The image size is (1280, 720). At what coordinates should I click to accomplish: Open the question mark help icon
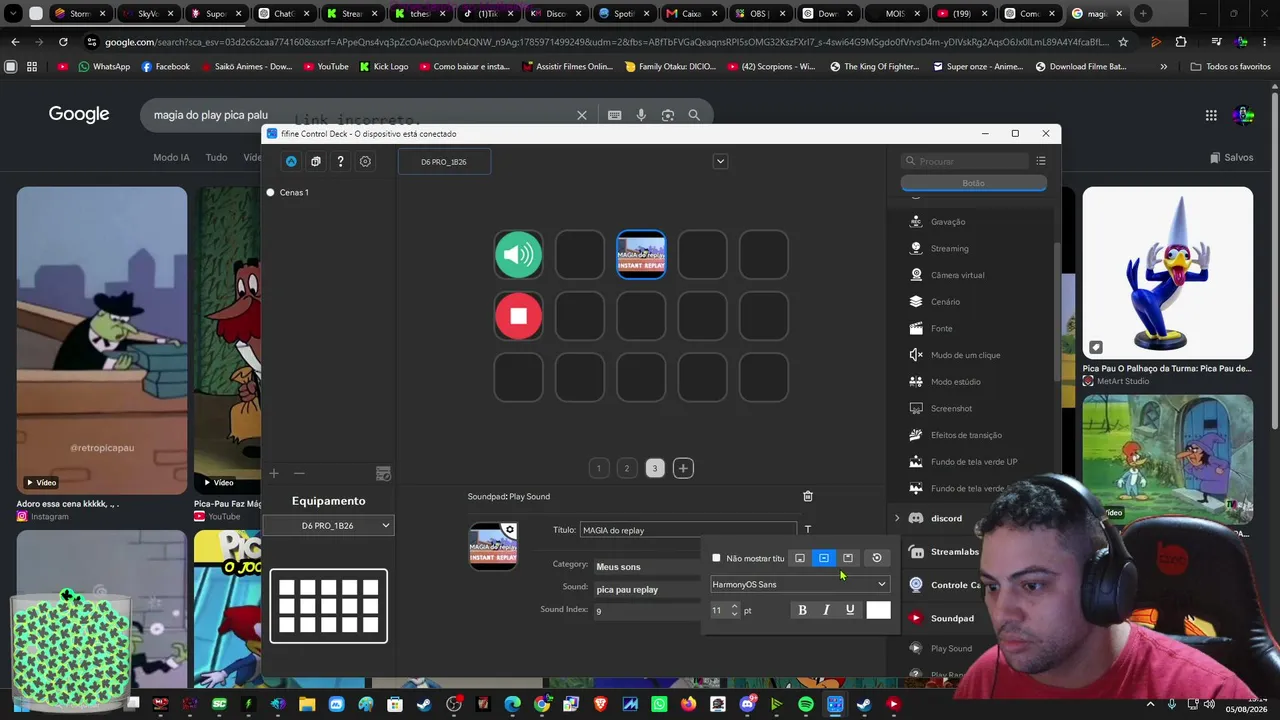(340, 161)
